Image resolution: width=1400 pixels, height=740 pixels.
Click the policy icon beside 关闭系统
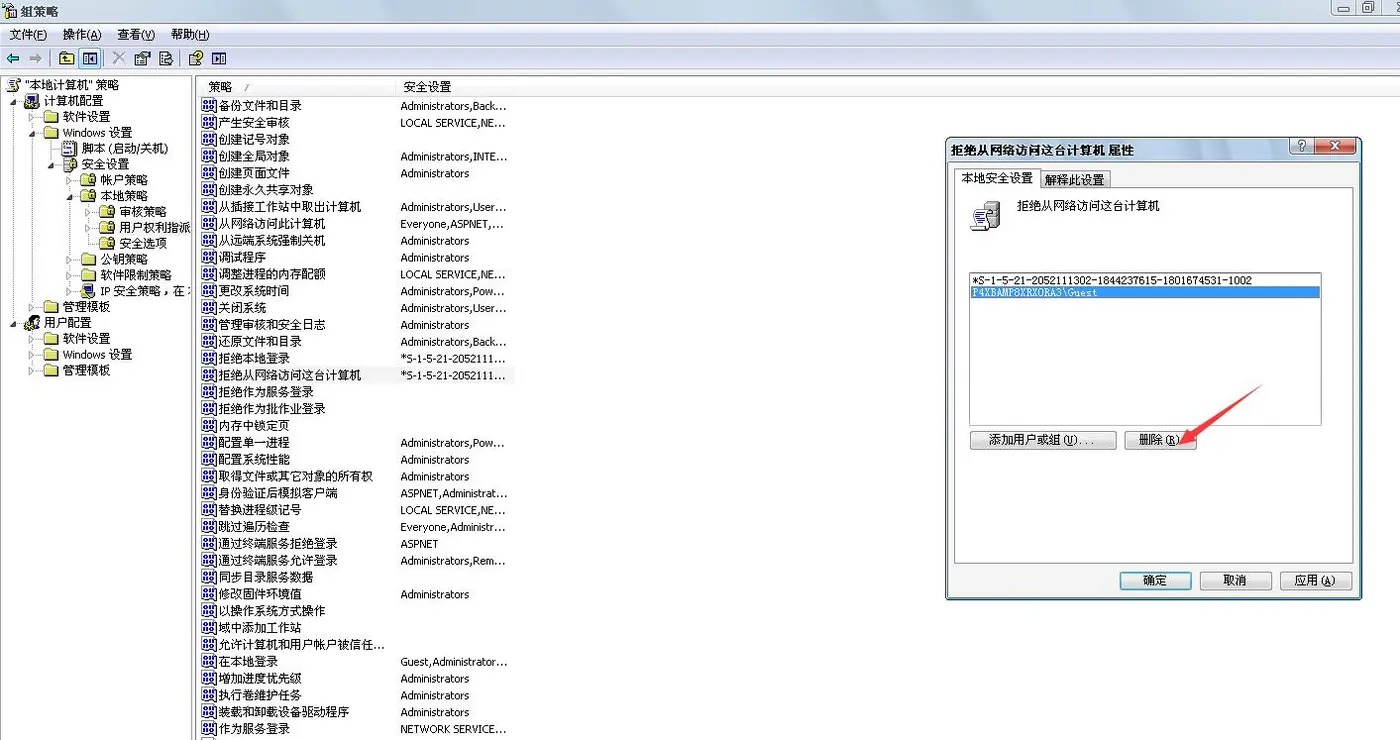point(209,308)
